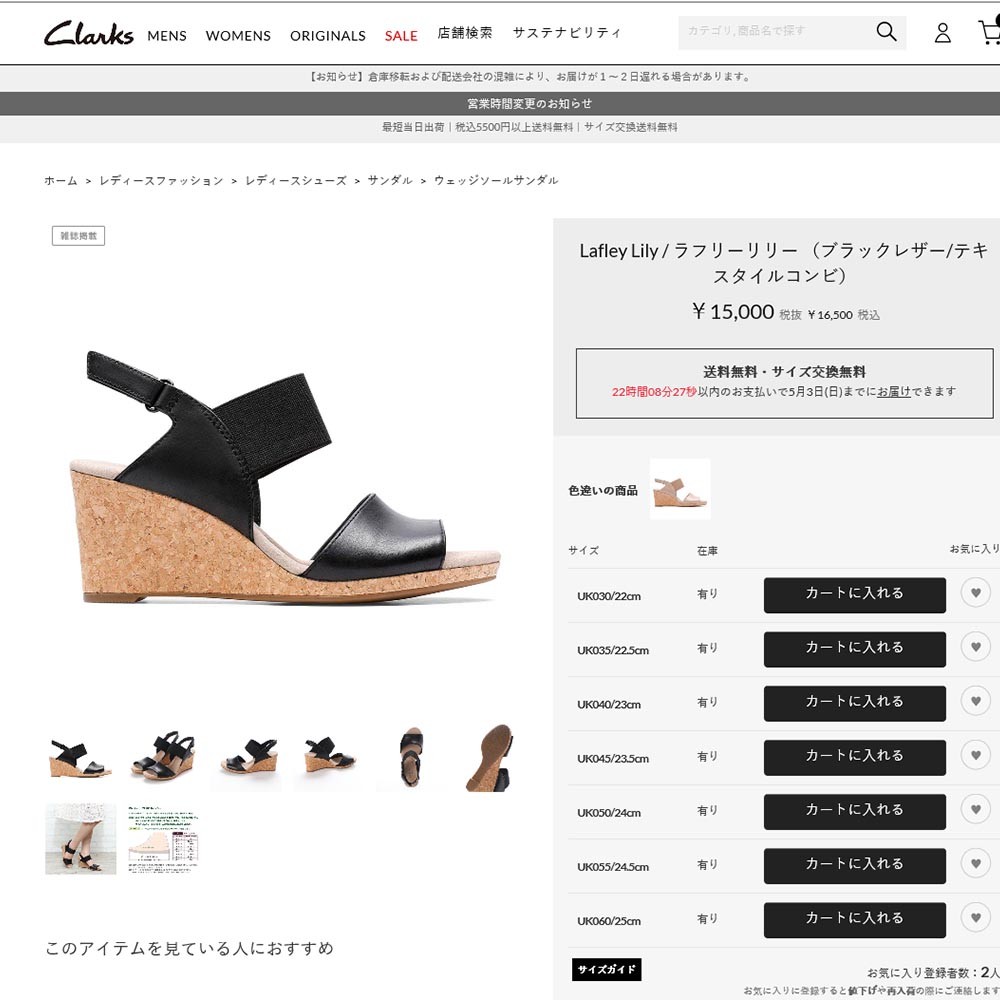View the shoe sole thumbnail image
1000x1000 pixels.
(x=489, y=758)
